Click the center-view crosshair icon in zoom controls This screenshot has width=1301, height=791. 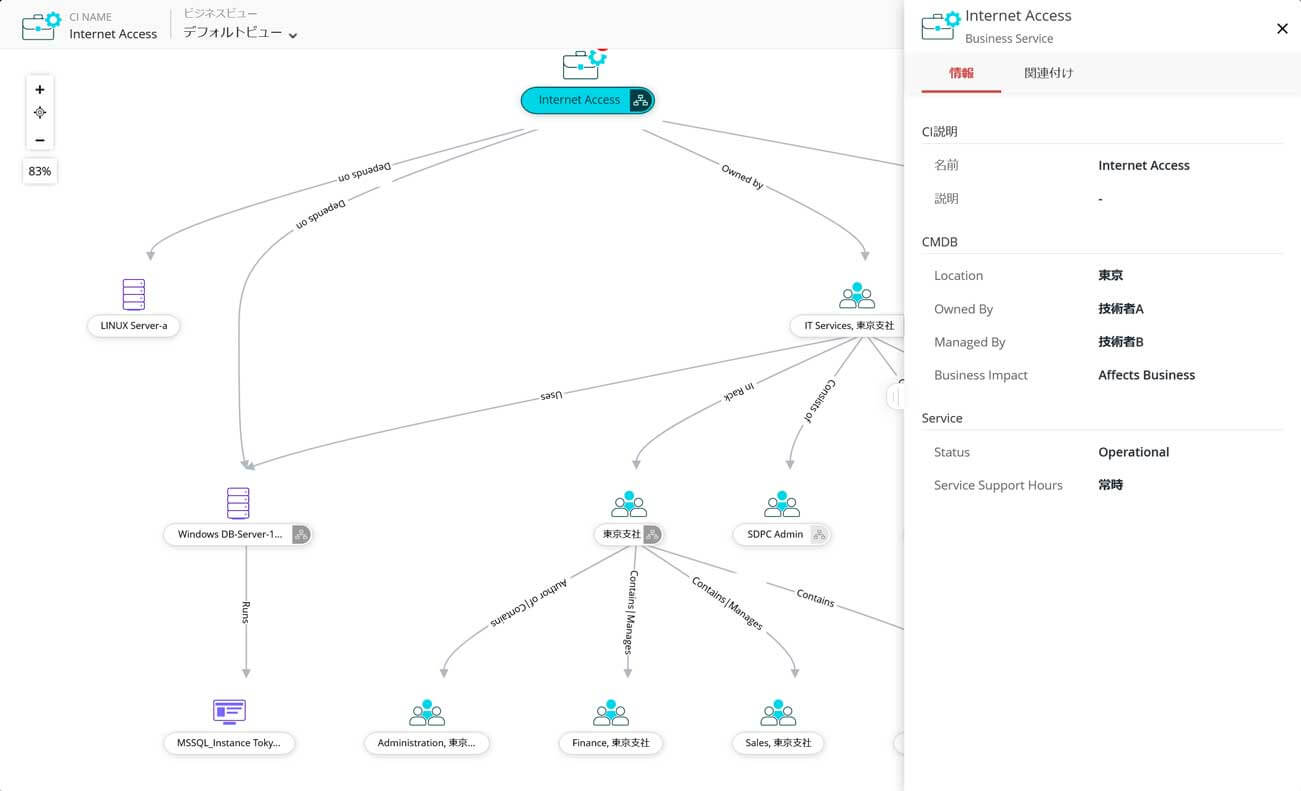40,113
